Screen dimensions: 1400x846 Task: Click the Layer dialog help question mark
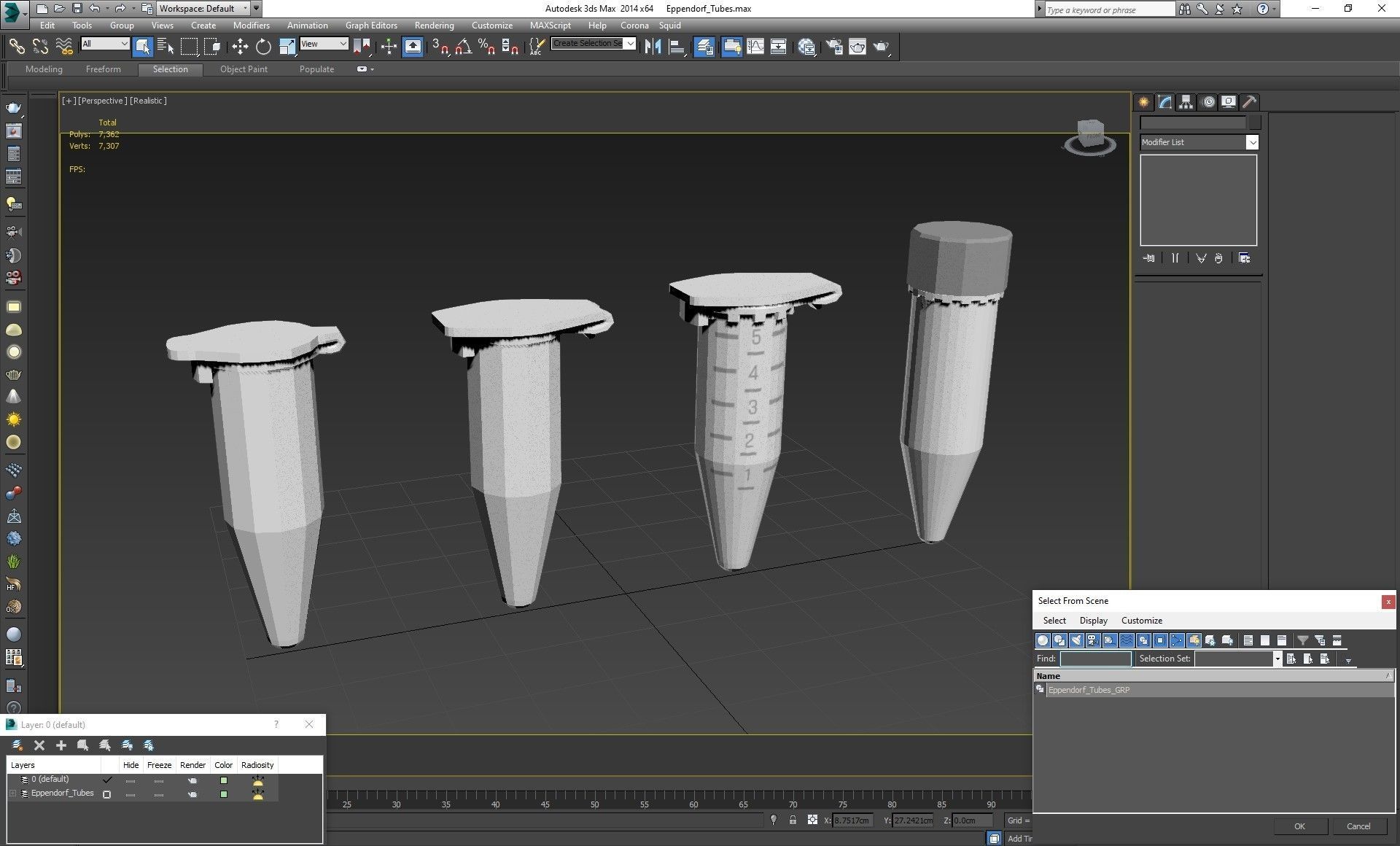(x=276, y=724)
